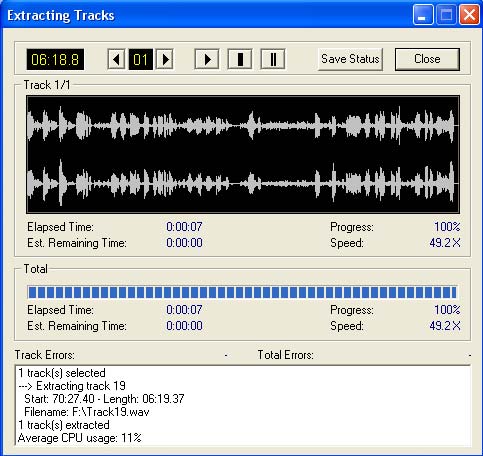
Task: Click the 'Average CPU usage: 11%' log line
Action: click(80, 438)
